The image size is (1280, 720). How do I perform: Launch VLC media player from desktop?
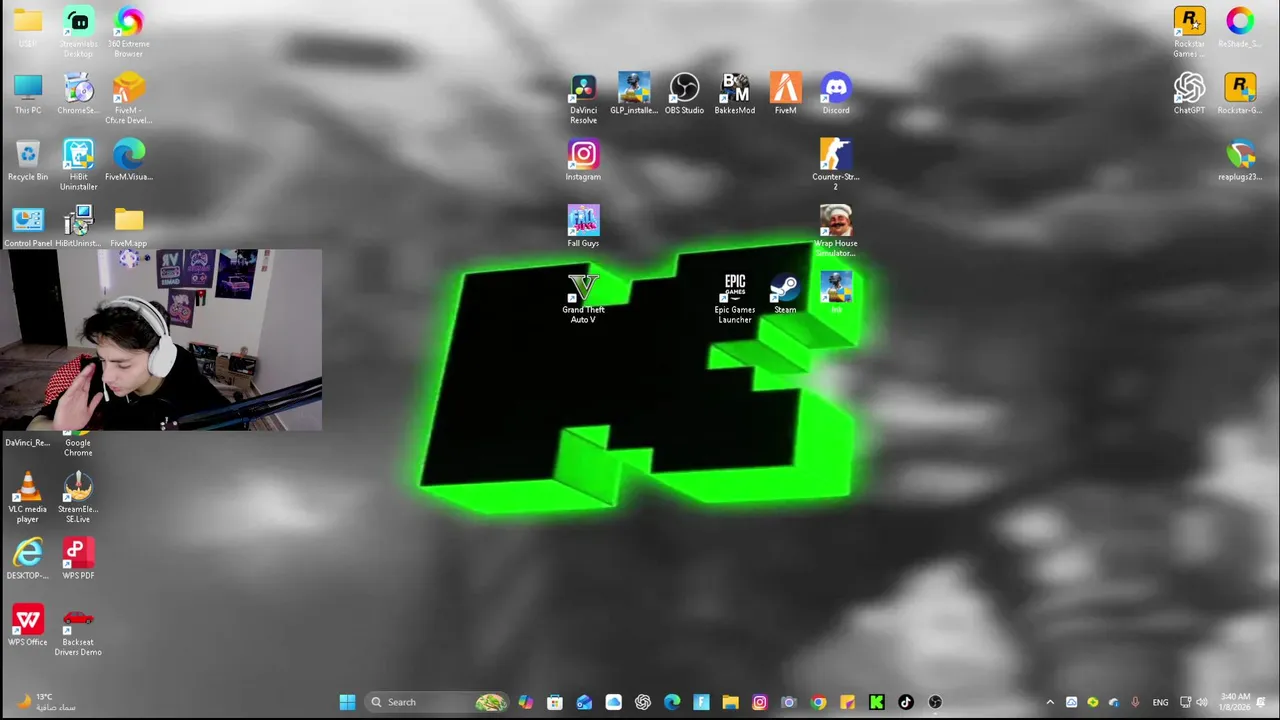28,497
